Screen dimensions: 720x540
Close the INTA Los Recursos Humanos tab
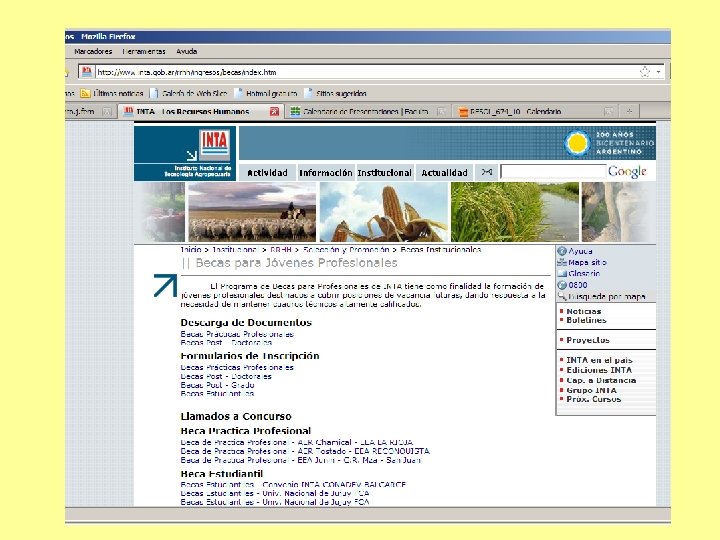point(274,112)
